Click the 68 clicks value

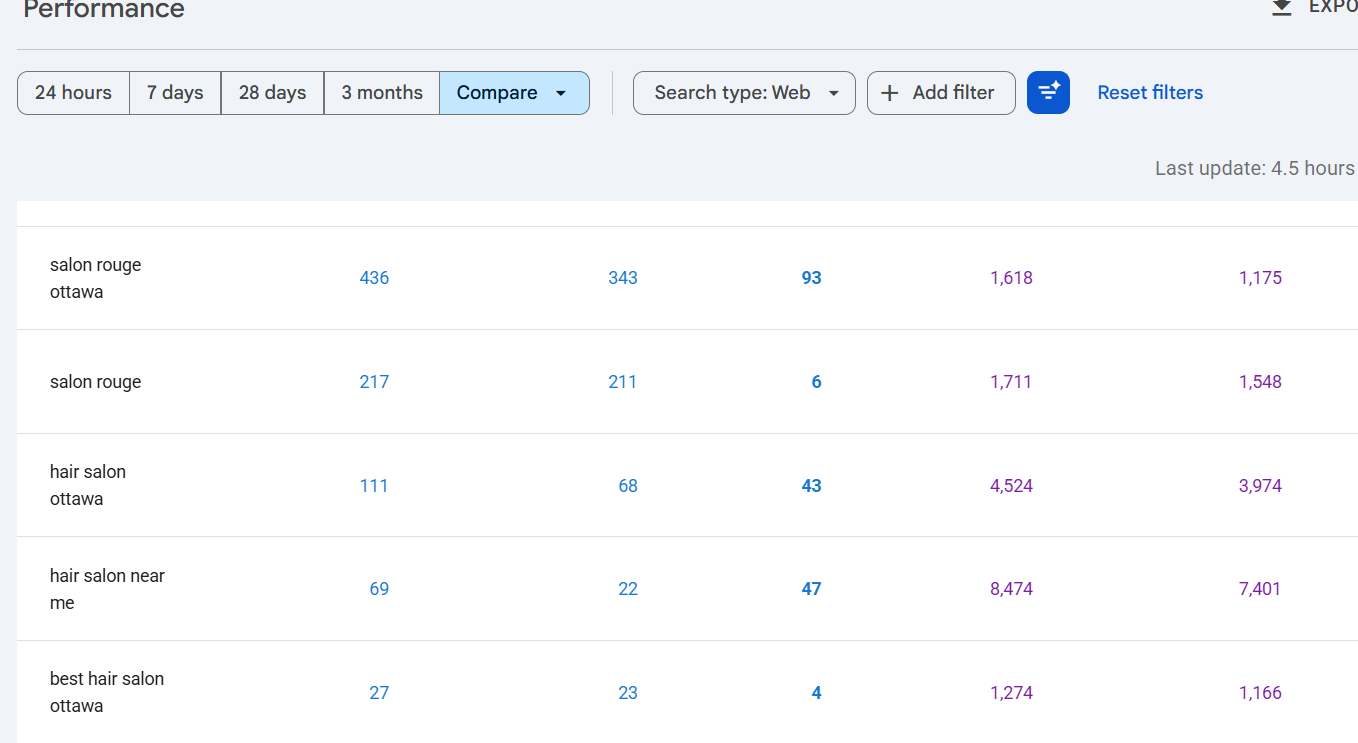628,486
